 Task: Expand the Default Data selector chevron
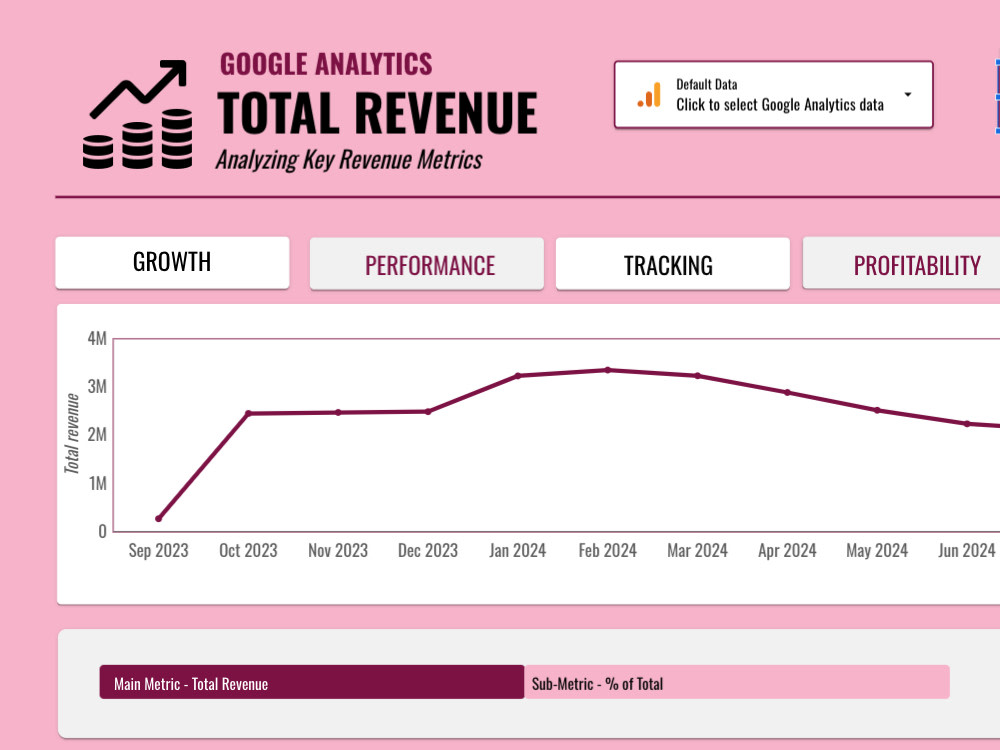(907, 94)
